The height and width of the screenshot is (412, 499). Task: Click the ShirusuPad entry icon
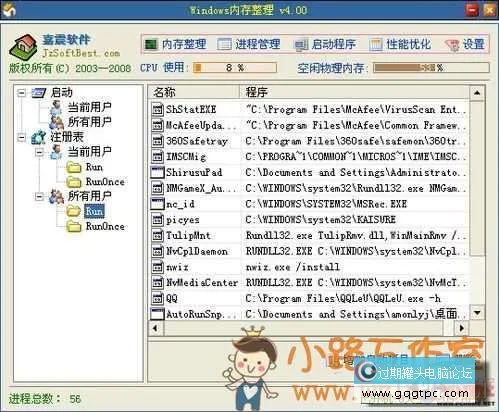click(157, 172)
